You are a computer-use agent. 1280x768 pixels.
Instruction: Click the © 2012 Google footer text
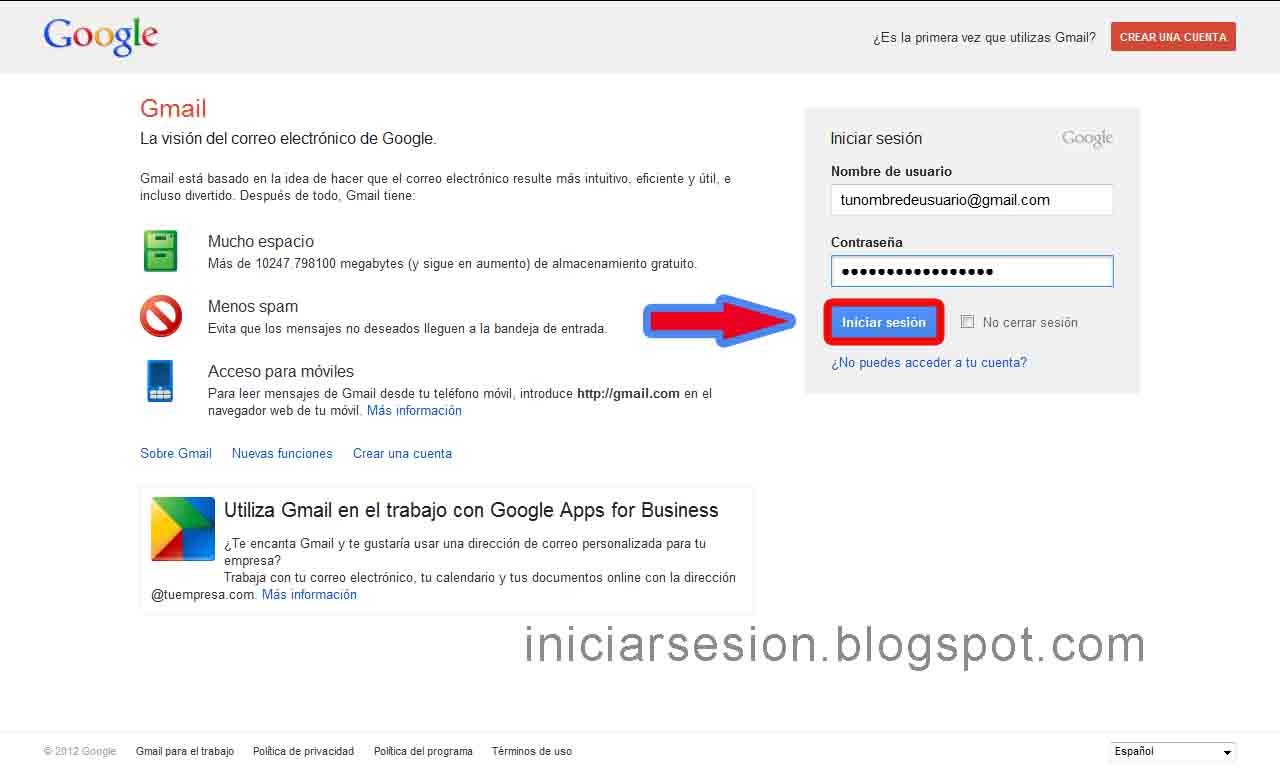[80, 751]
